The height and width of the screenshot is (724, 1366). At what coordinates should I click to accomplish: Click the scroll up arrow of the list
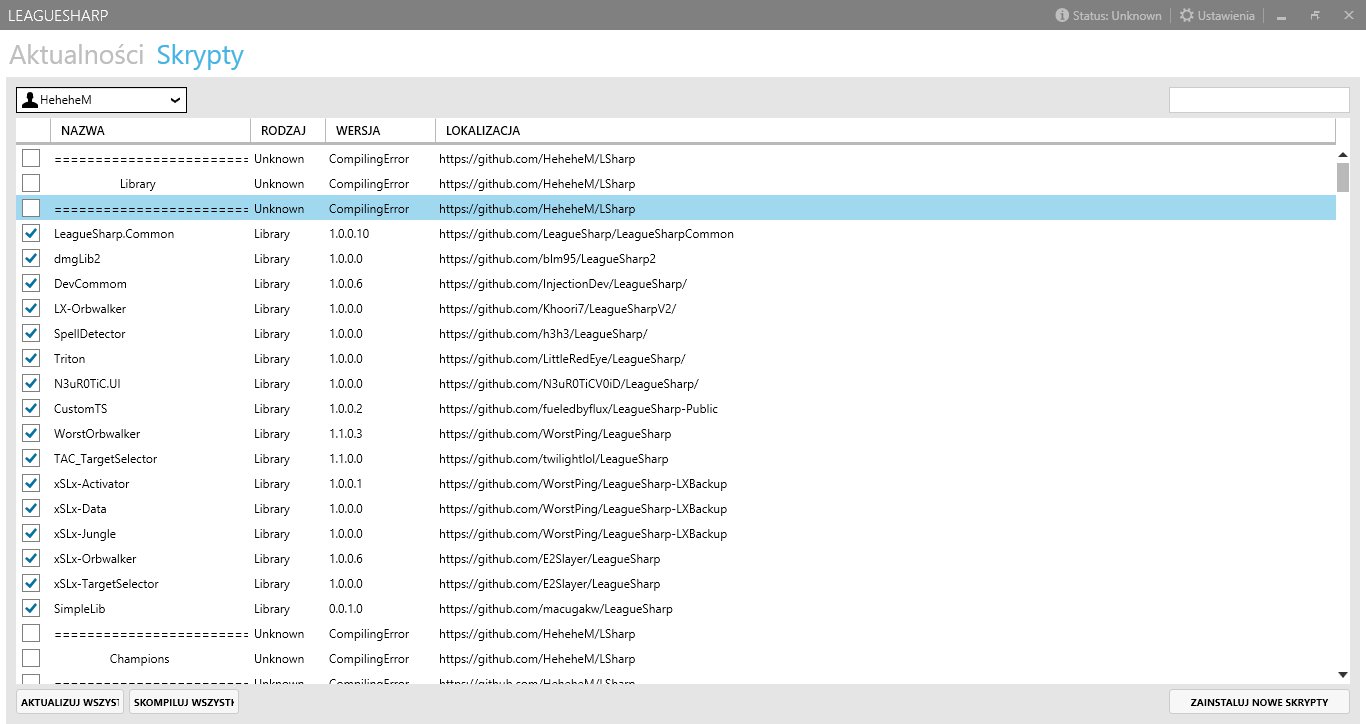(1343, 155)
